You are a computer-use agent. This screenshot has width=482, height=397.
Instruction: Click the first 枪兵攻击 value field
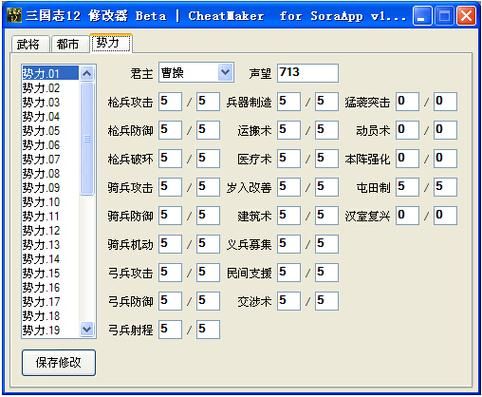pyautogui.click(x=170, y=101)
